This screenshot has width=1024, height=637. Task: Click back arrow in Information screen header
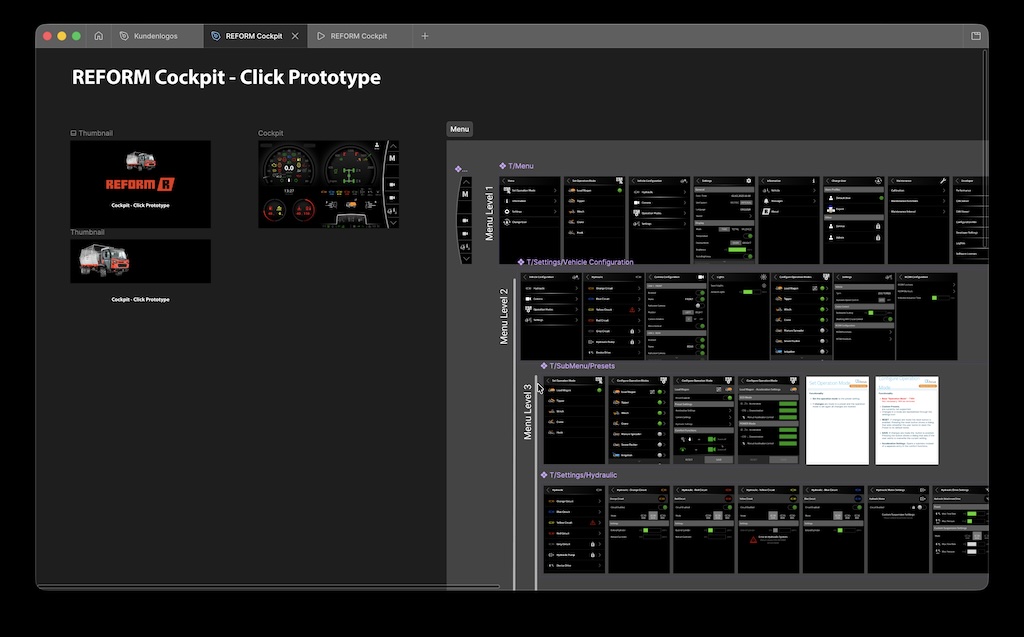coord(763,181)
